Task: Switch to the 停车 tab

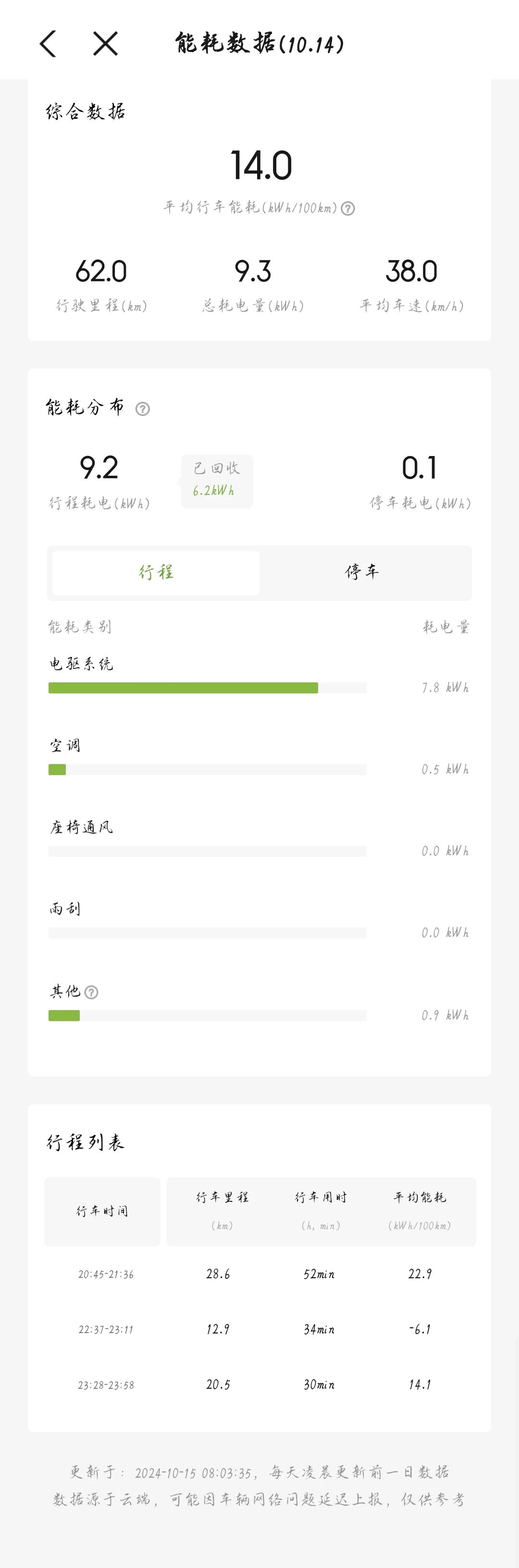Action: [363, 573]
